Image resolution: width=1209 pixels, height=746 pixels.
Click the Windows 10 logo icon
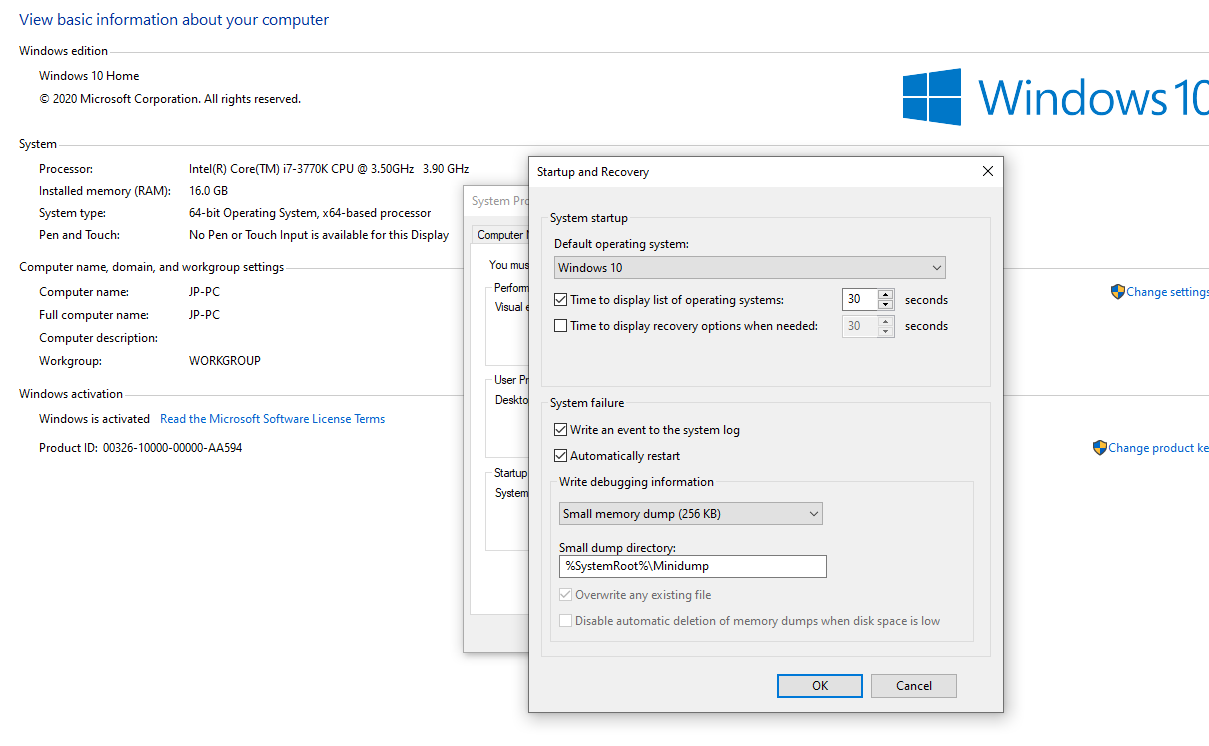[932, 97]
